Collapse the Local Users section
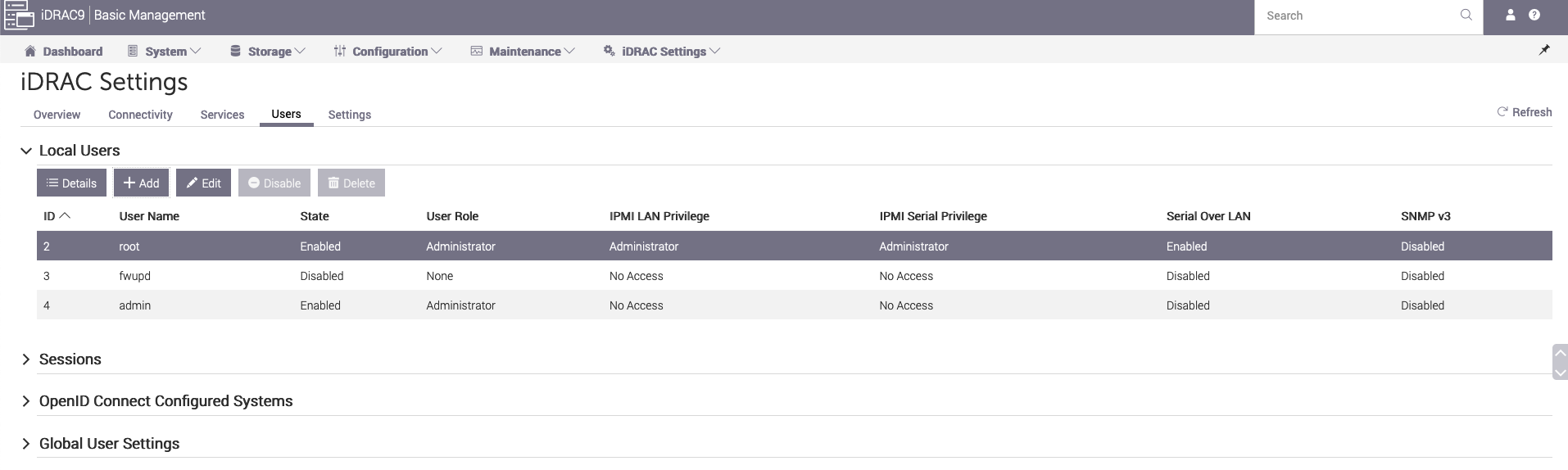Viewport: 1568px width, 470px height. coord(26,151)
